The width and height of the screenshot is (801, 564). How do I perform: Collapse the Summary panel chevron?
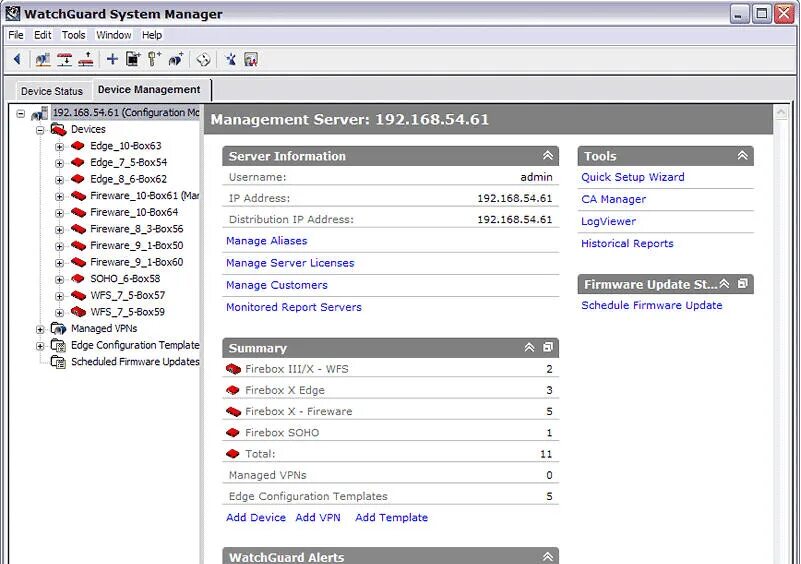pos(530,347)
